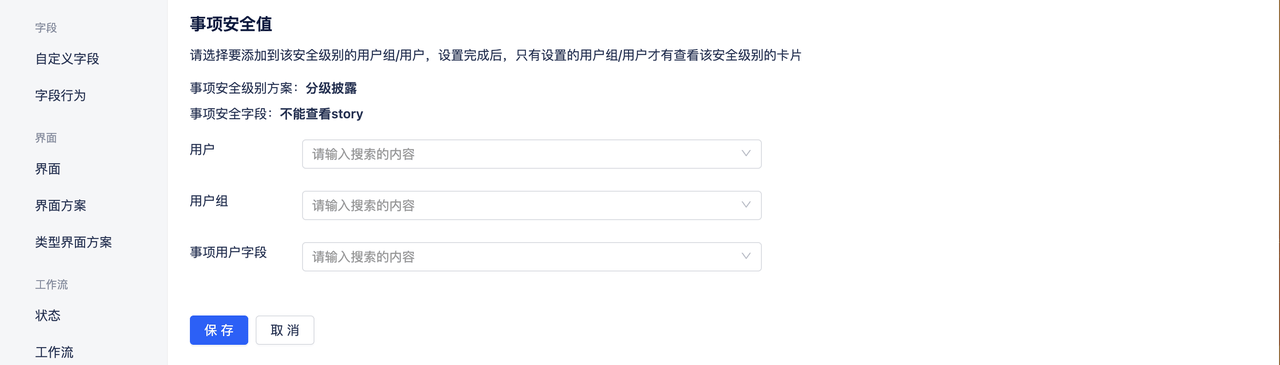
Task: Click the 事项安全值 page heading
Action: click(231, 23)
